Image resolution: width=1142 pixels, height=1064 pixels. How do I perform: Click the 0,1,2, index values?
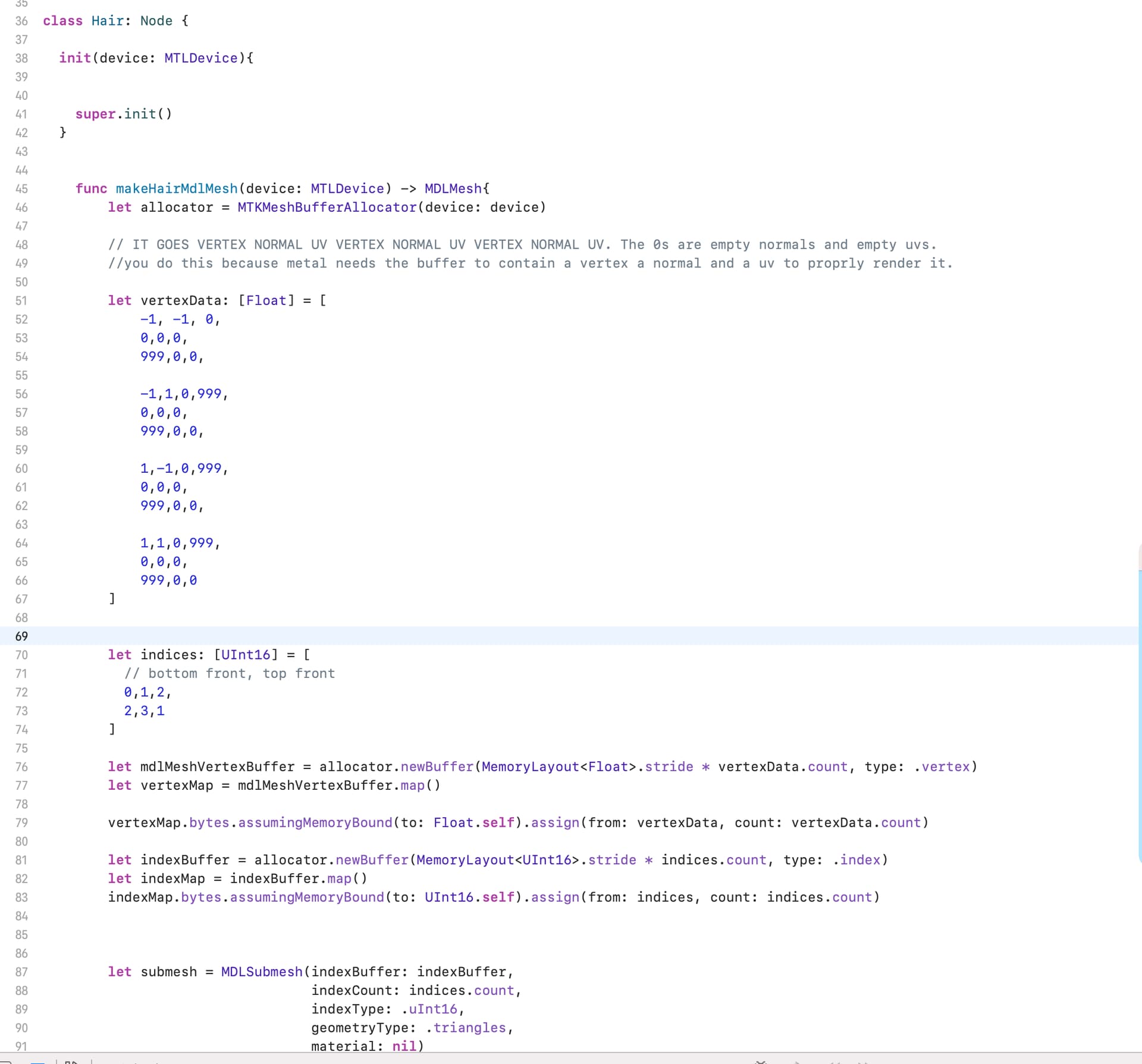click(x=148, y=692)
